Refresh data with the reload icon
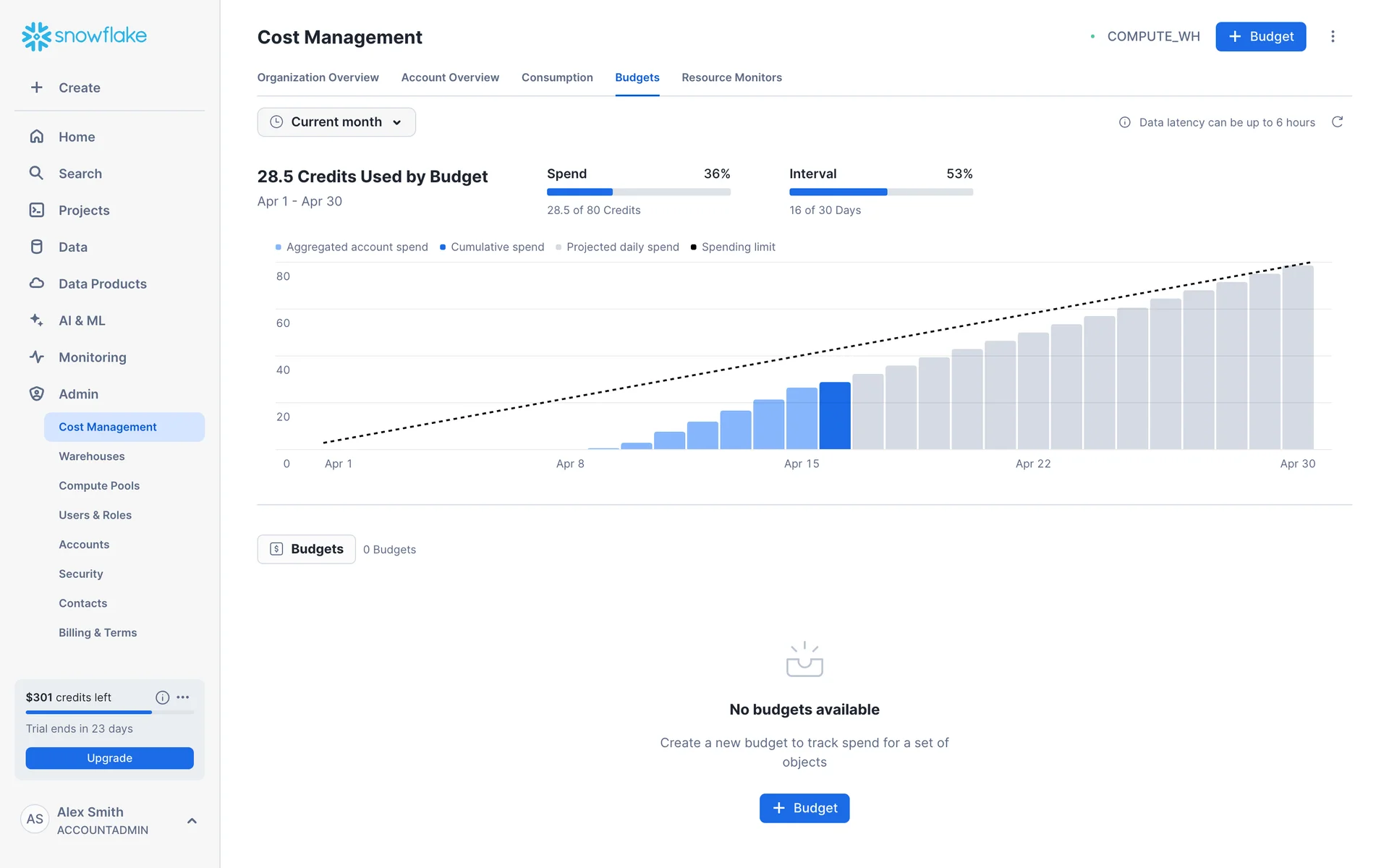 (x=1337, y=122)
